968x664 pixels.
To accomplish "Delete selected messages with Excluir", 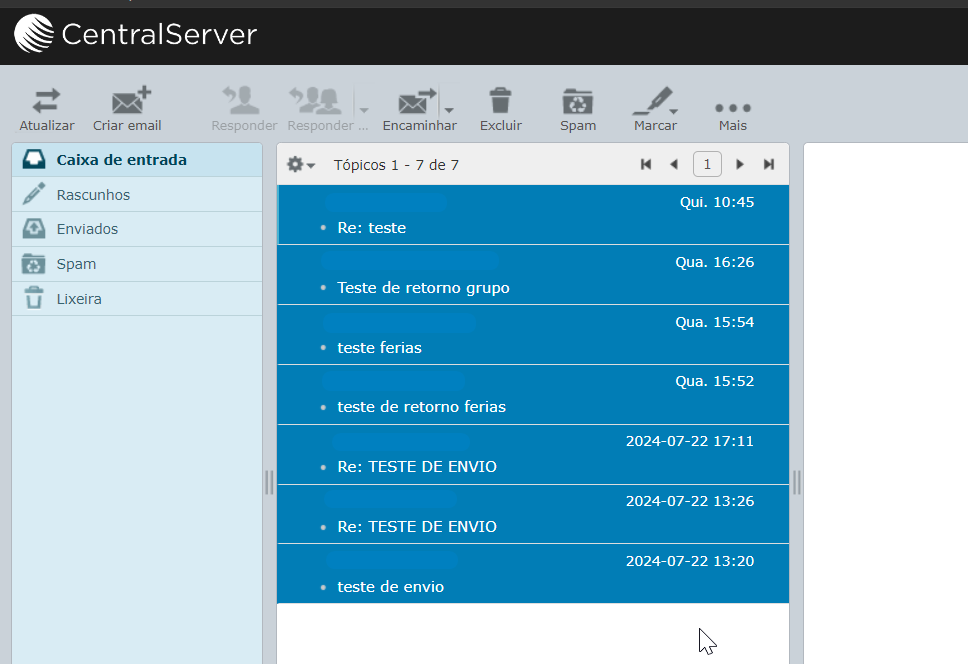I will [500, 102].
